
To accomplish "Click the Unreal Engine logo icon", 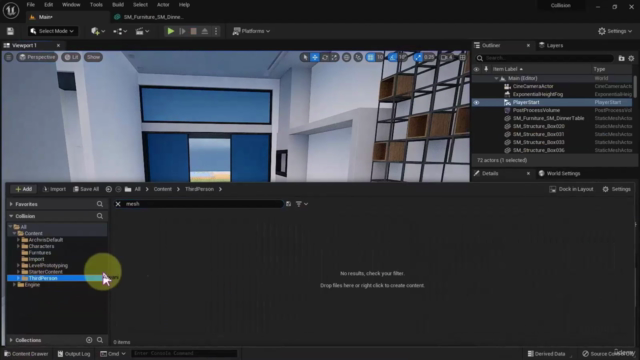I will tap(11, 10).
